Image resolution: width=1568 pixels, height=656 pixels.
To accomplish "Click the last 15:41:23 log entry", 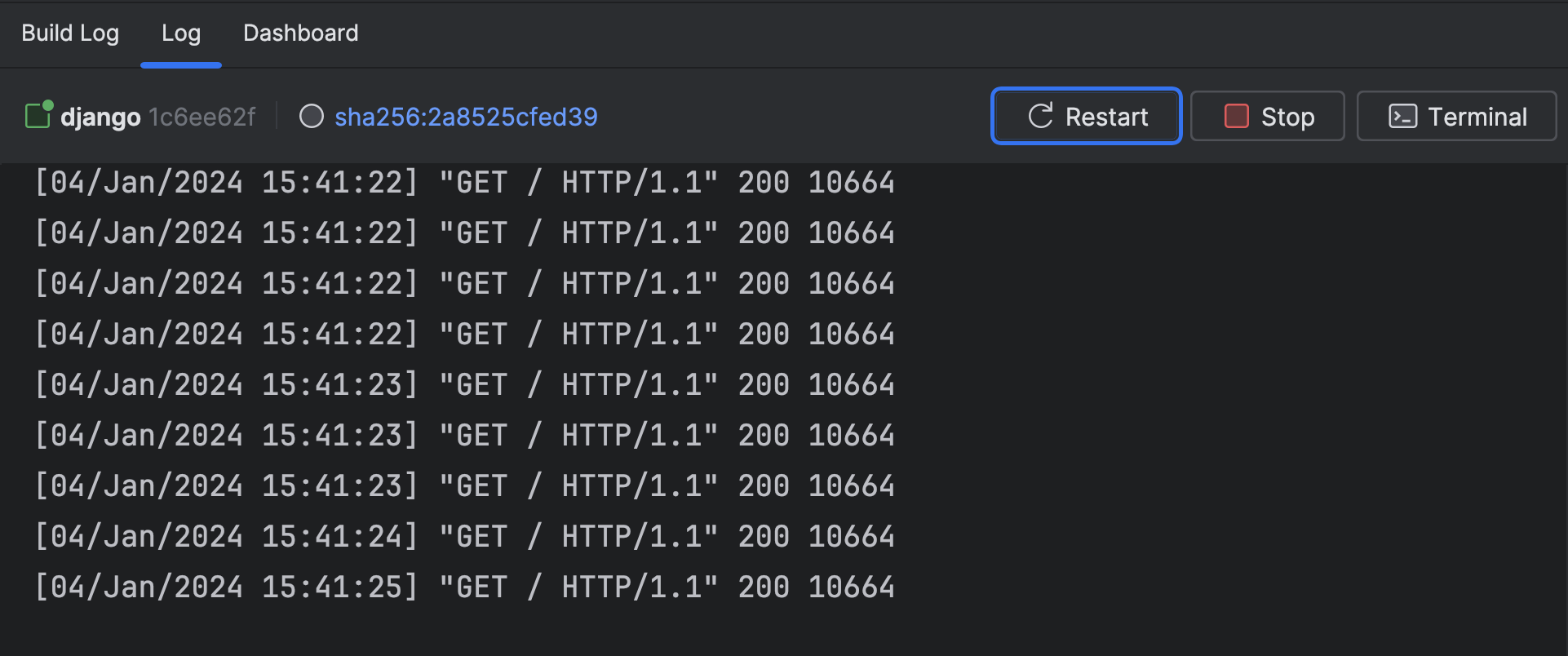I will click(x=464, y=485).
